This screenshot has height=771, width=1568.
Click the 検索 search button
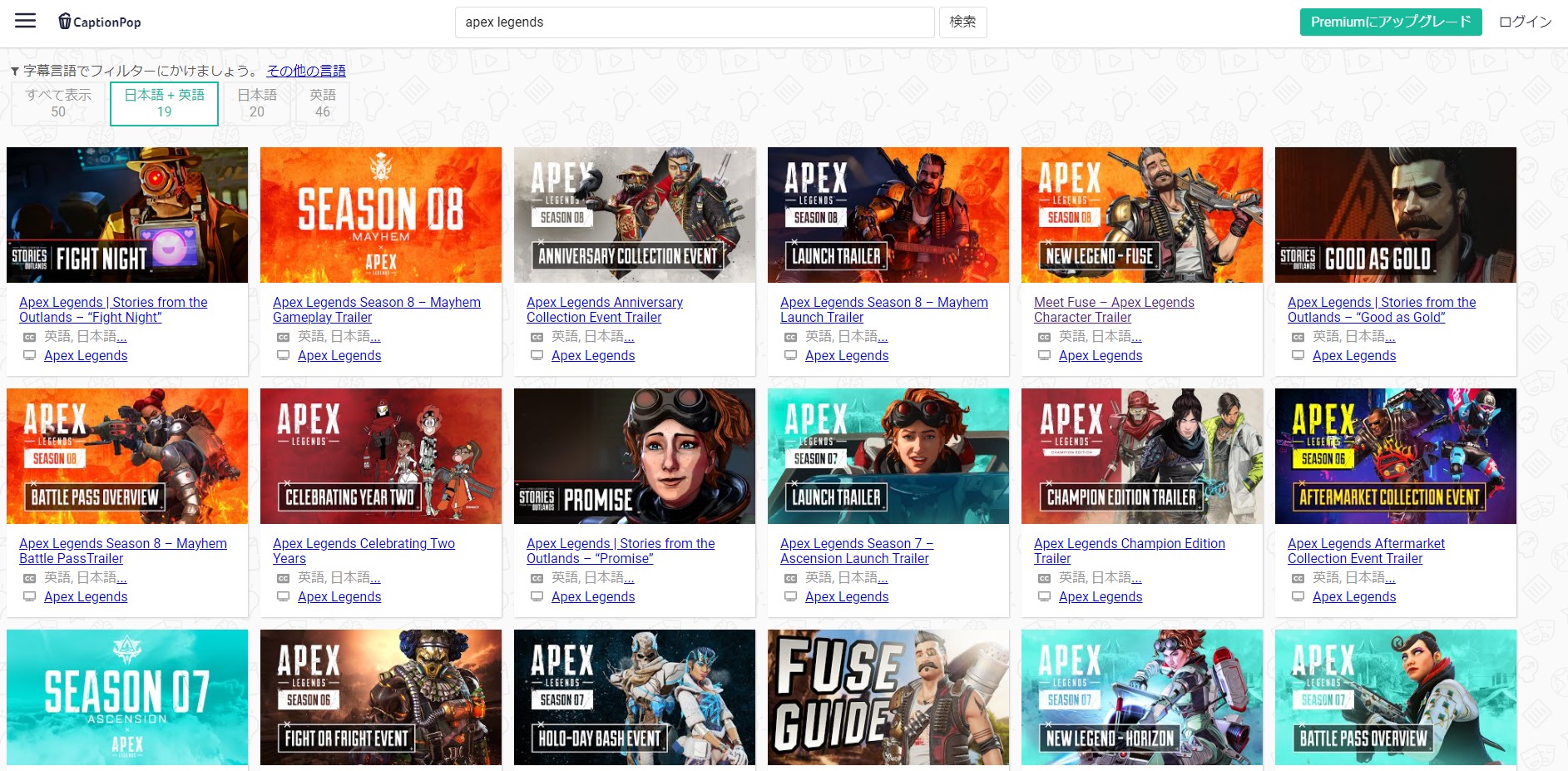coord(962,22)
